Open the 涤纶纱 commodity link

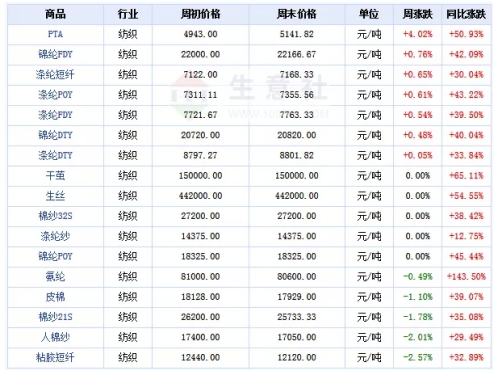point(55,236)
